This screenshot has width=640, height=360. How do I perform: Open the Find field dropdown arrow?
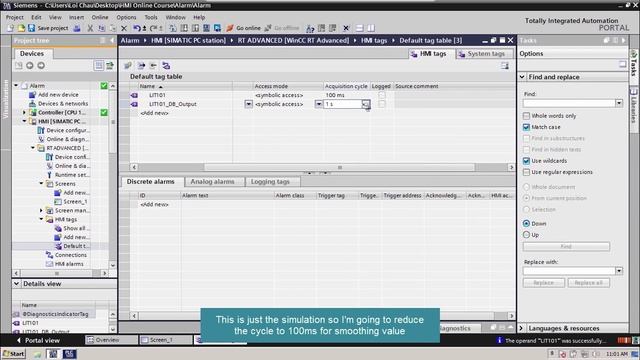619,103
